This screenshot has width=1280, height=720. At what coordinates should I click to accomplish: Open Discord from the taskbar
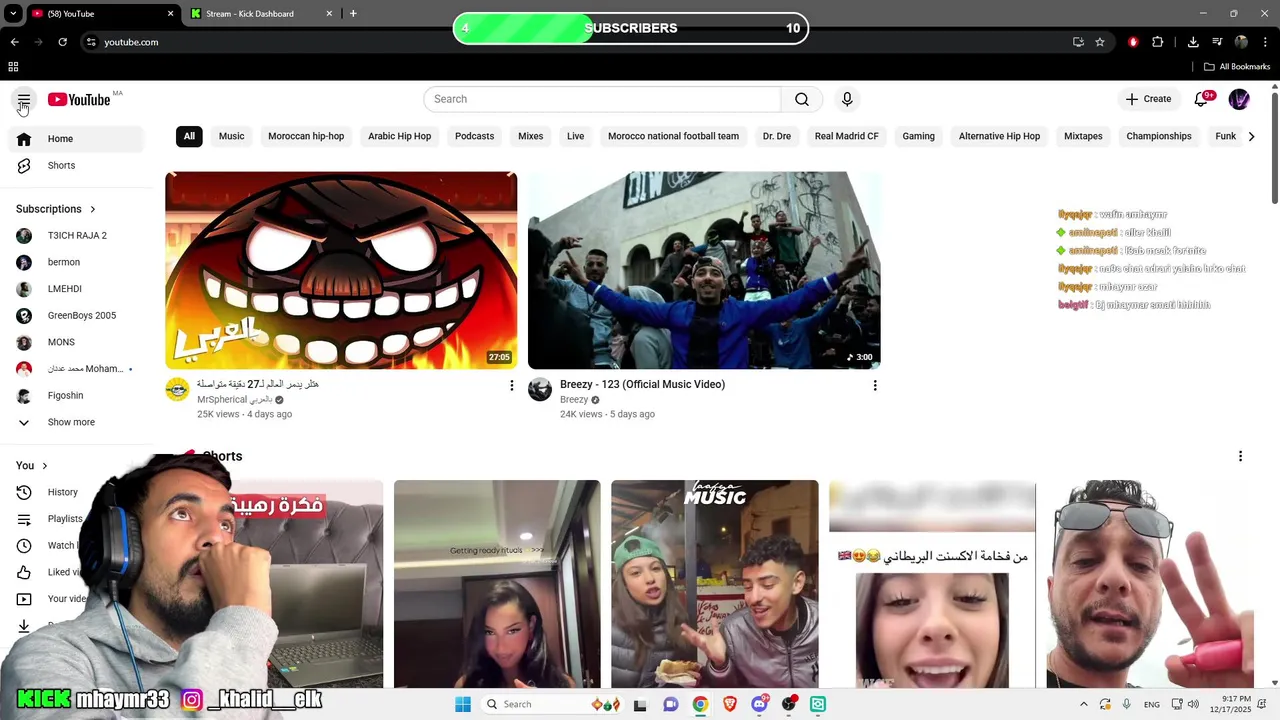(x=759, y=704)
